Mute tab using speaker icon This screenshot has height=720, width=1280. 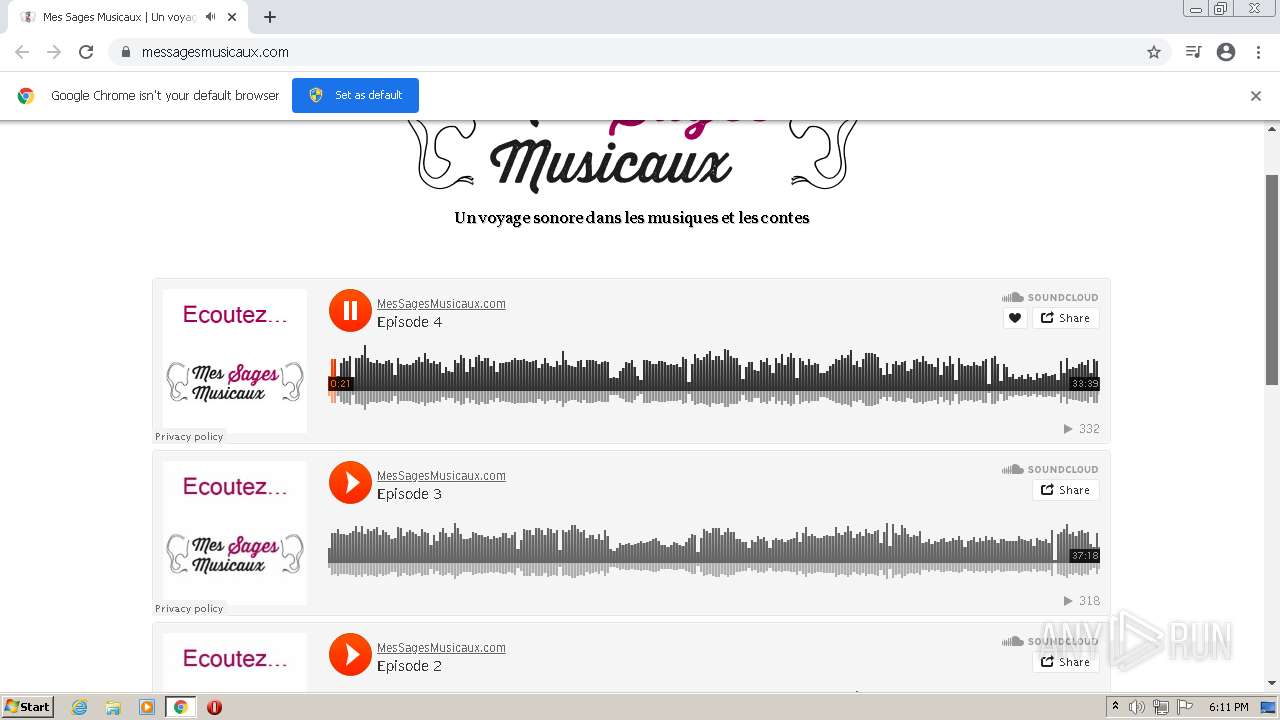point(210,17)
